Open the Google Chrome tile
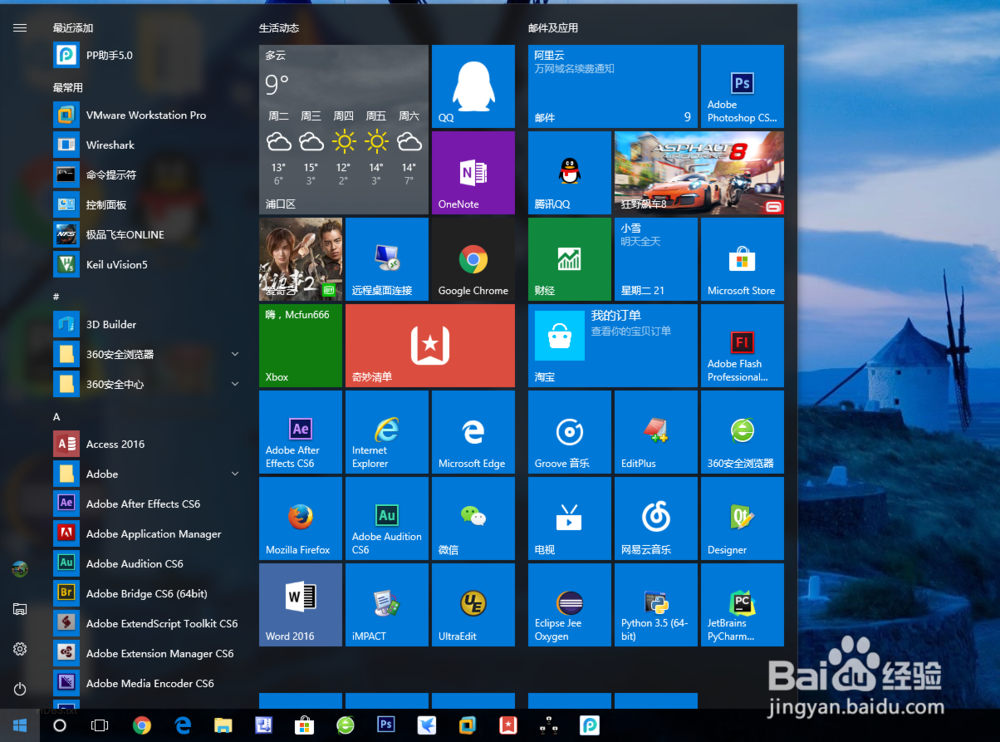This screenshot has height=742, width=1000. (x=473, y=258)
